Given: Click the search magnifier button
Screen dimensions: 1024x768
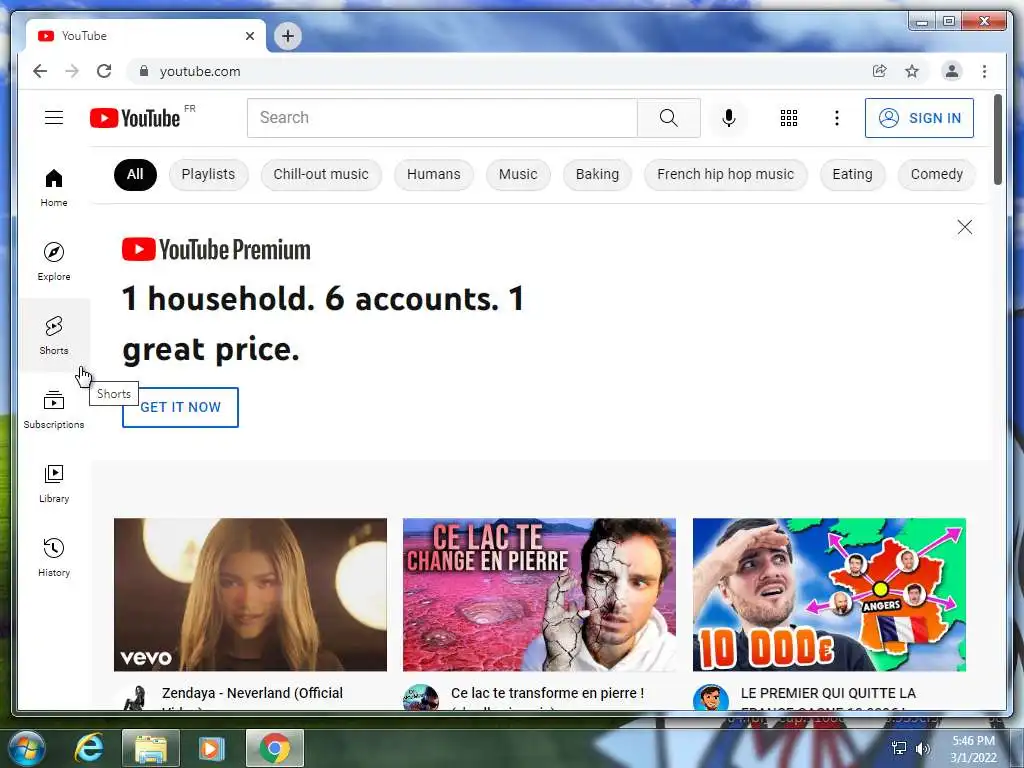Looking at the screenshot, I should (669, 118).
